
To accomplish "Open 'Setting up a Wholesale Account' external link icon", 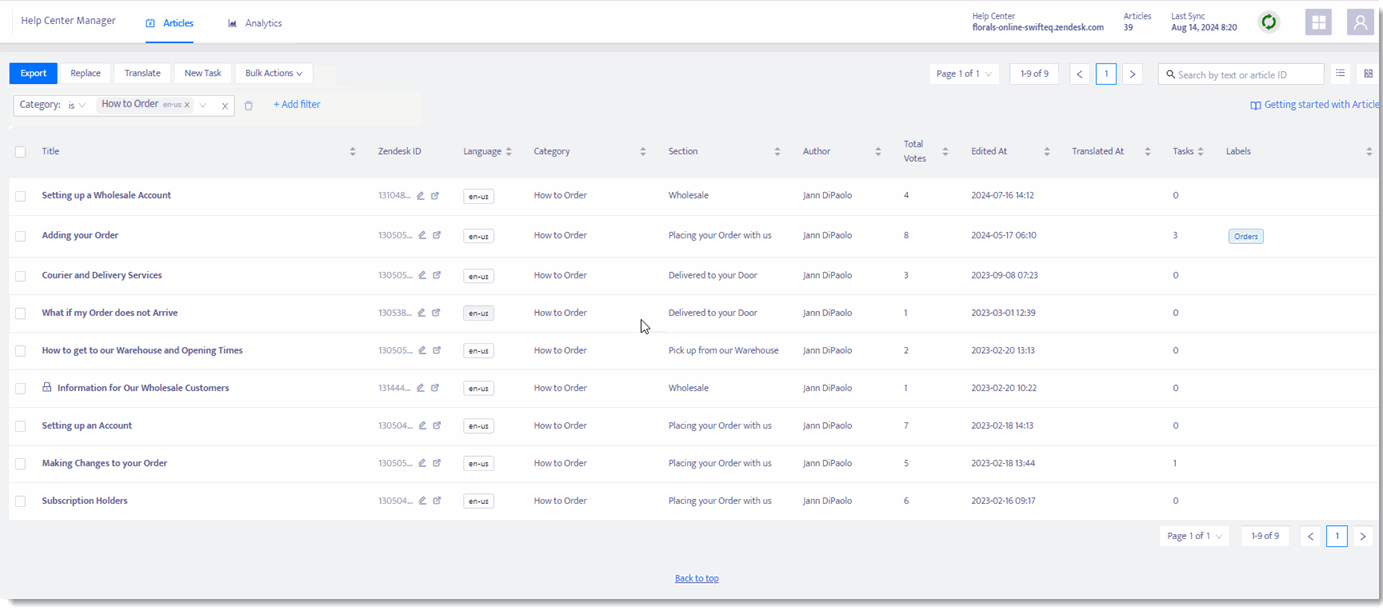I will [435, 196].
